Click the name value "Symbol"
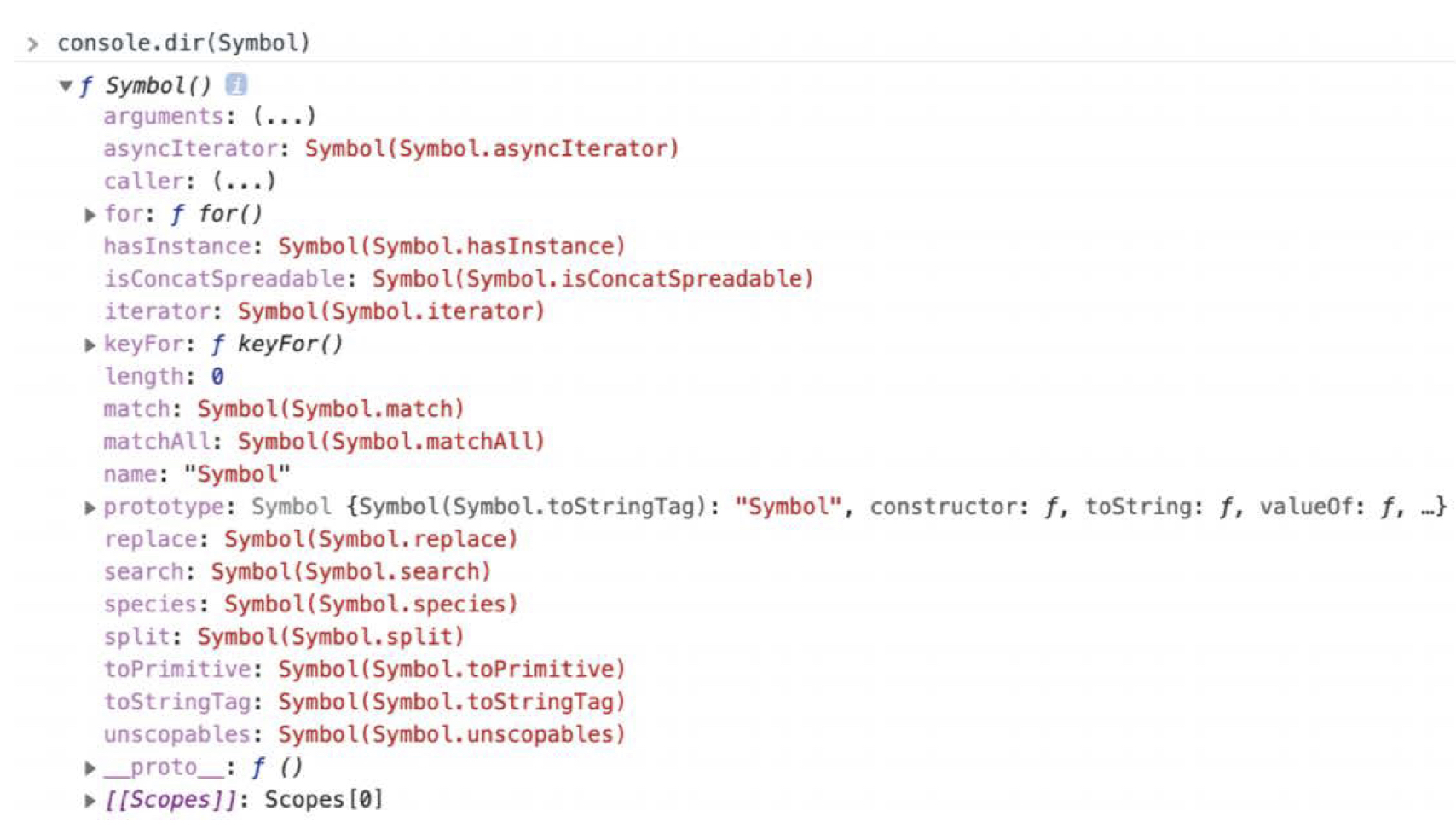Viewport: 1456px width, 828px height. [x=237, y=474]
